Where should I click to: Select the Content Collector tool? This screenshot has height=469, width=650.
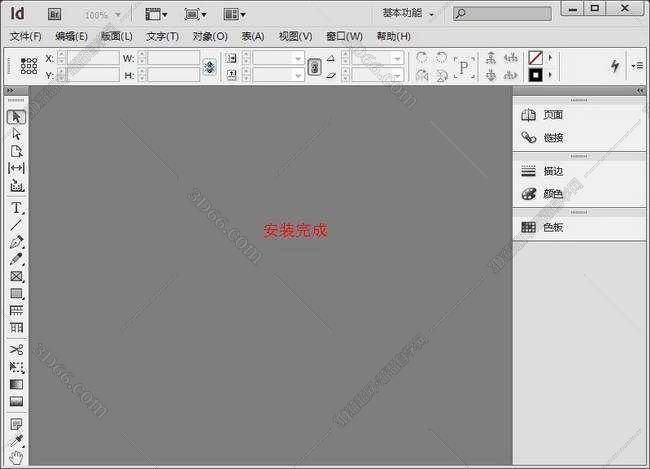click(16, 185)
